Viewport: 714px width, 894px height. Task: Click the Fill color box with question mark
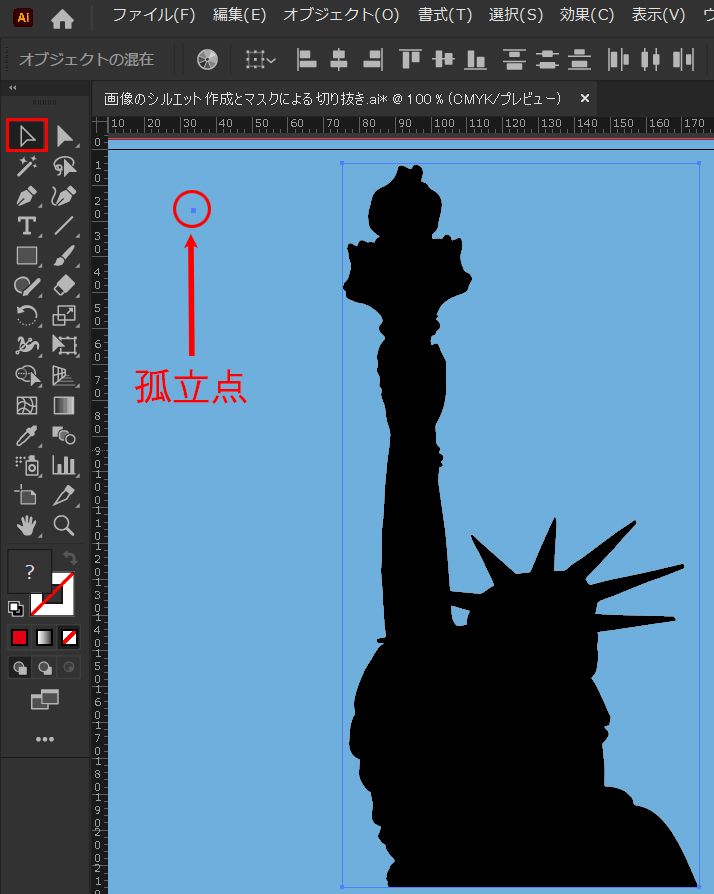pyautogui.click(x=29, y=571)
